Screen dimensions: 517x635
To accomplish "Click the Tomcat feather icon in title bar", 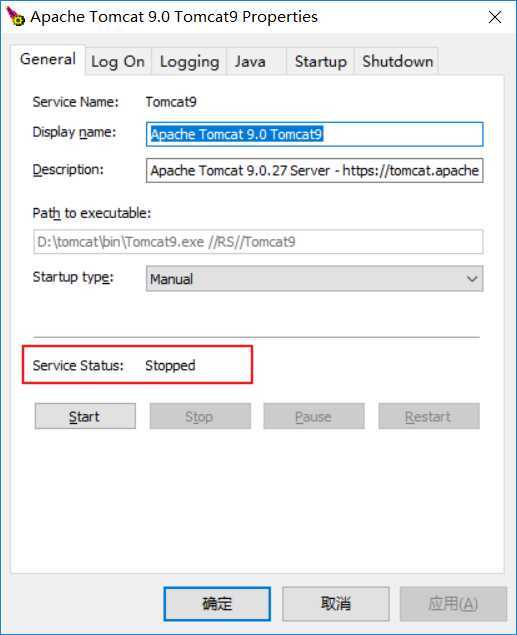I will (15, 16).
